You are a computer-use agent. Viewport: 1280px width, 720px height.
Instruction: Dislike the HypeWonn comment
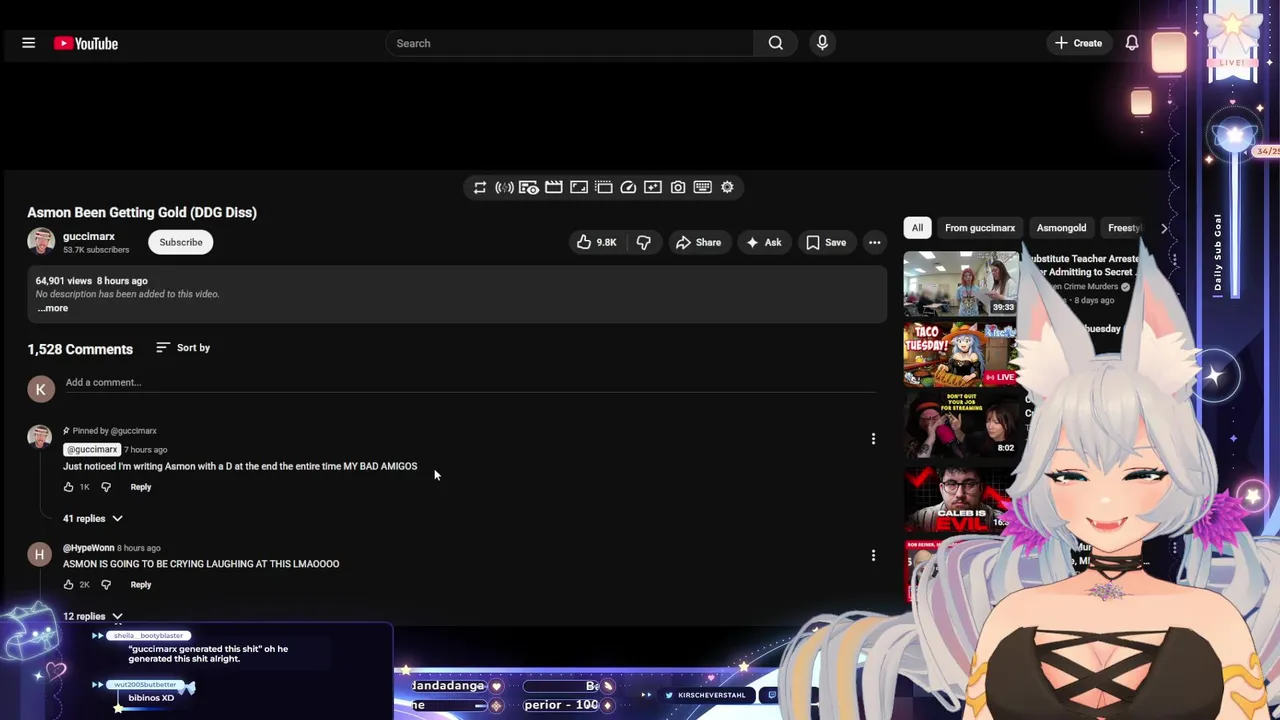106,585
